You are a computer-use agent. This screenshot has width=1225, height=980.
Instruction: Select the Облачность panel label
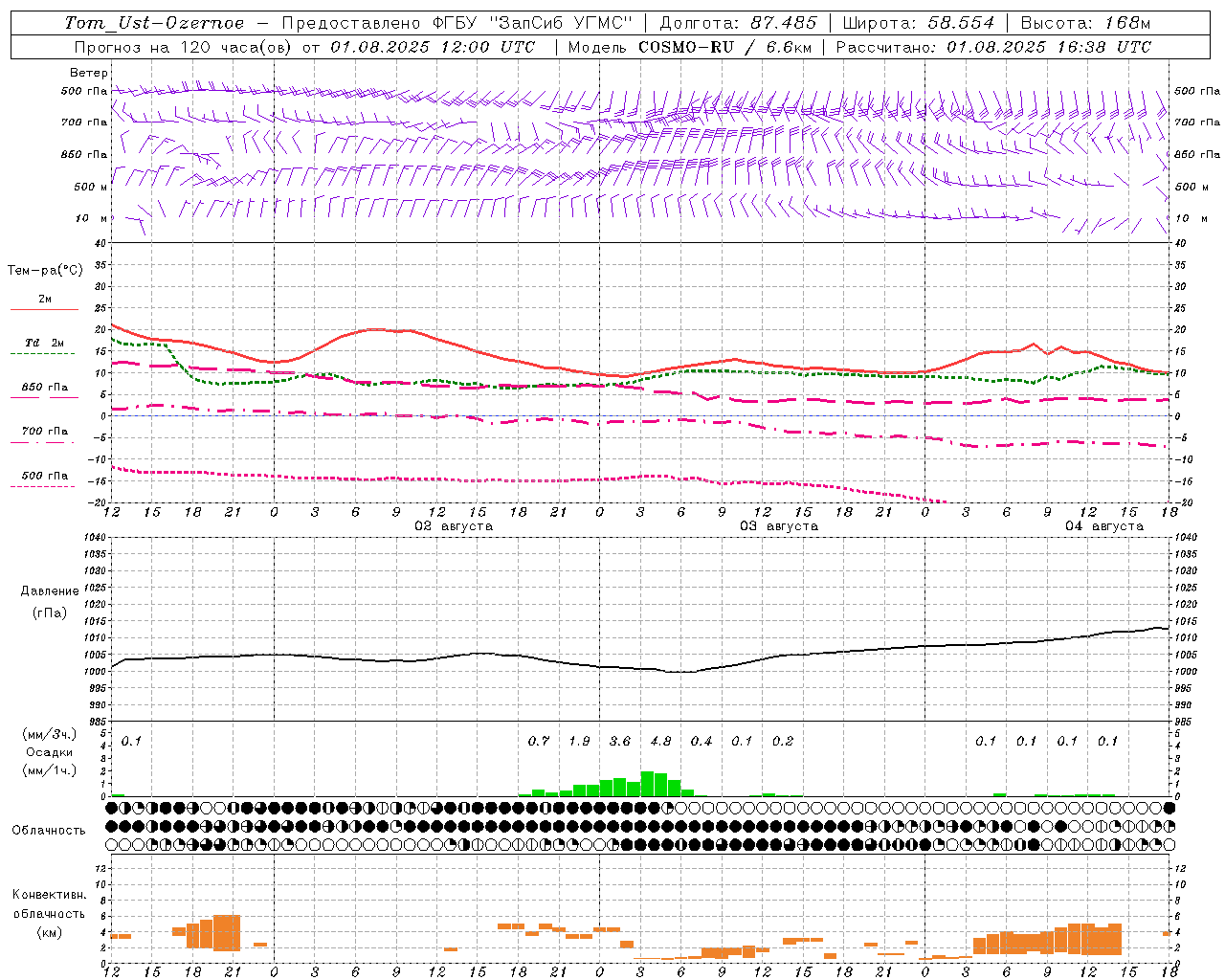click(x=49, y=830)
